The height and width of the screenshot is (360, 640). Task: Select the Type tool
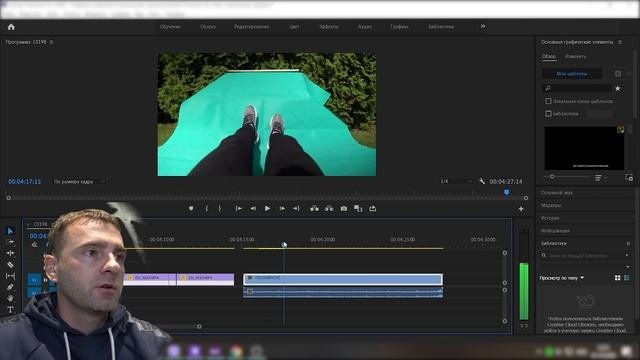[10, 310]
